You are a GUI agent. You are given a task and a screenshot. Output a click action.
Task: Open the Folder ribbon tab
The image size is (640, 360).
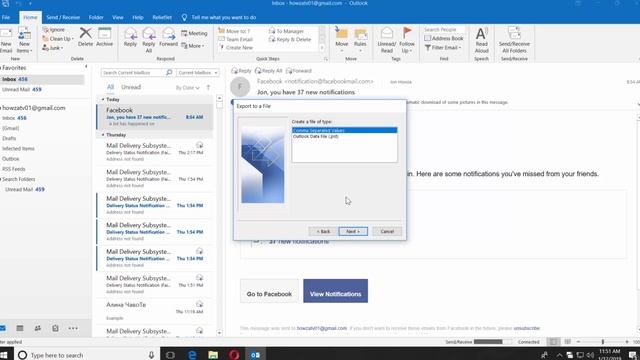(x=96, y=18)
